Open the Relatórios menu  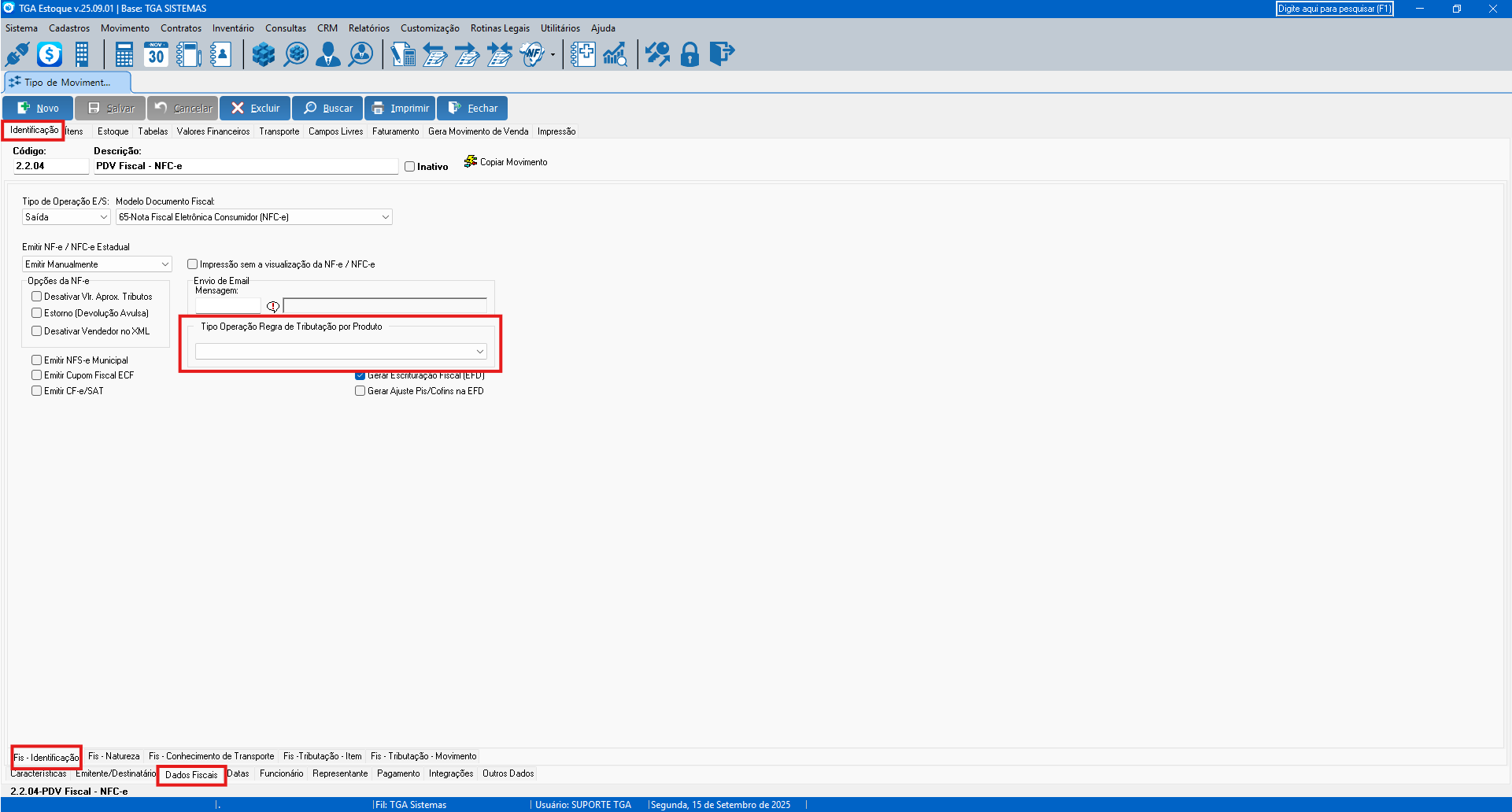(x=368, y=28)
